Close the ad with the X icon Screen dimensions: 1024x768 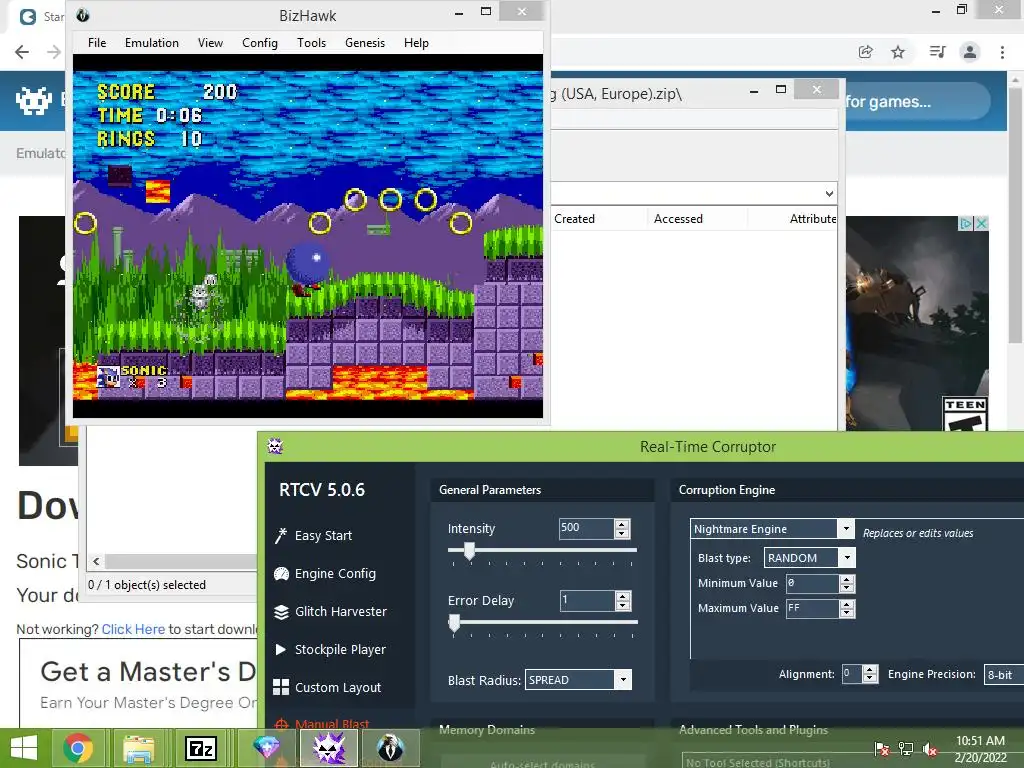coord(981,223)
